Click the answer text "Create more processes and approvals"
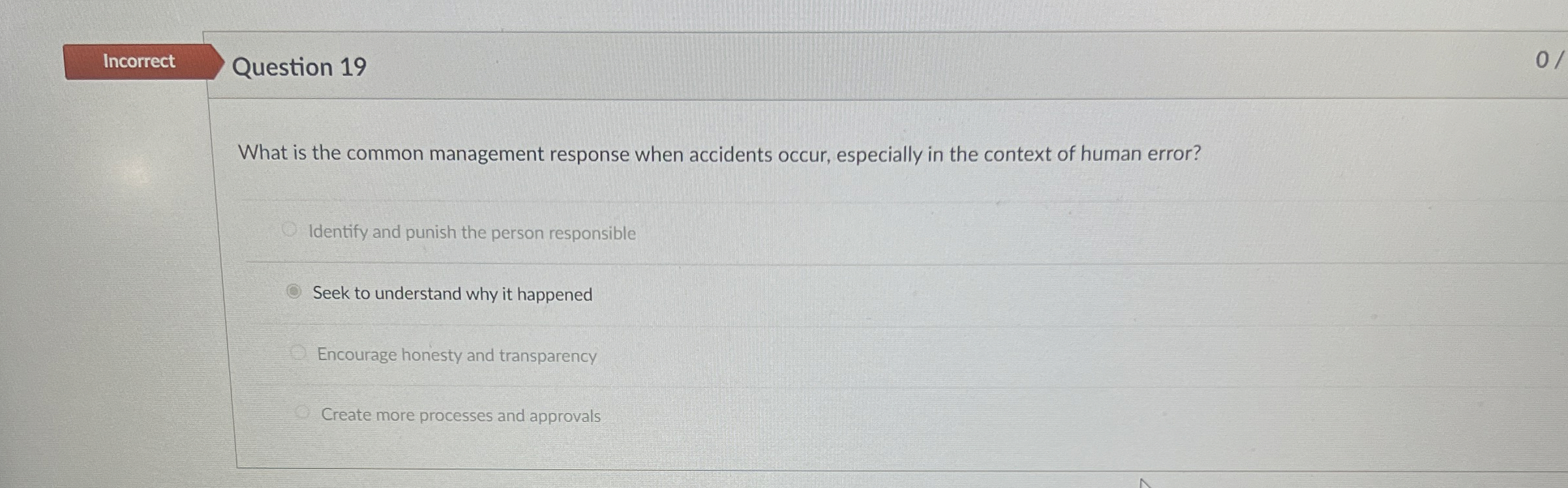Screen dimensions: 1568x488 click(460, 415)
